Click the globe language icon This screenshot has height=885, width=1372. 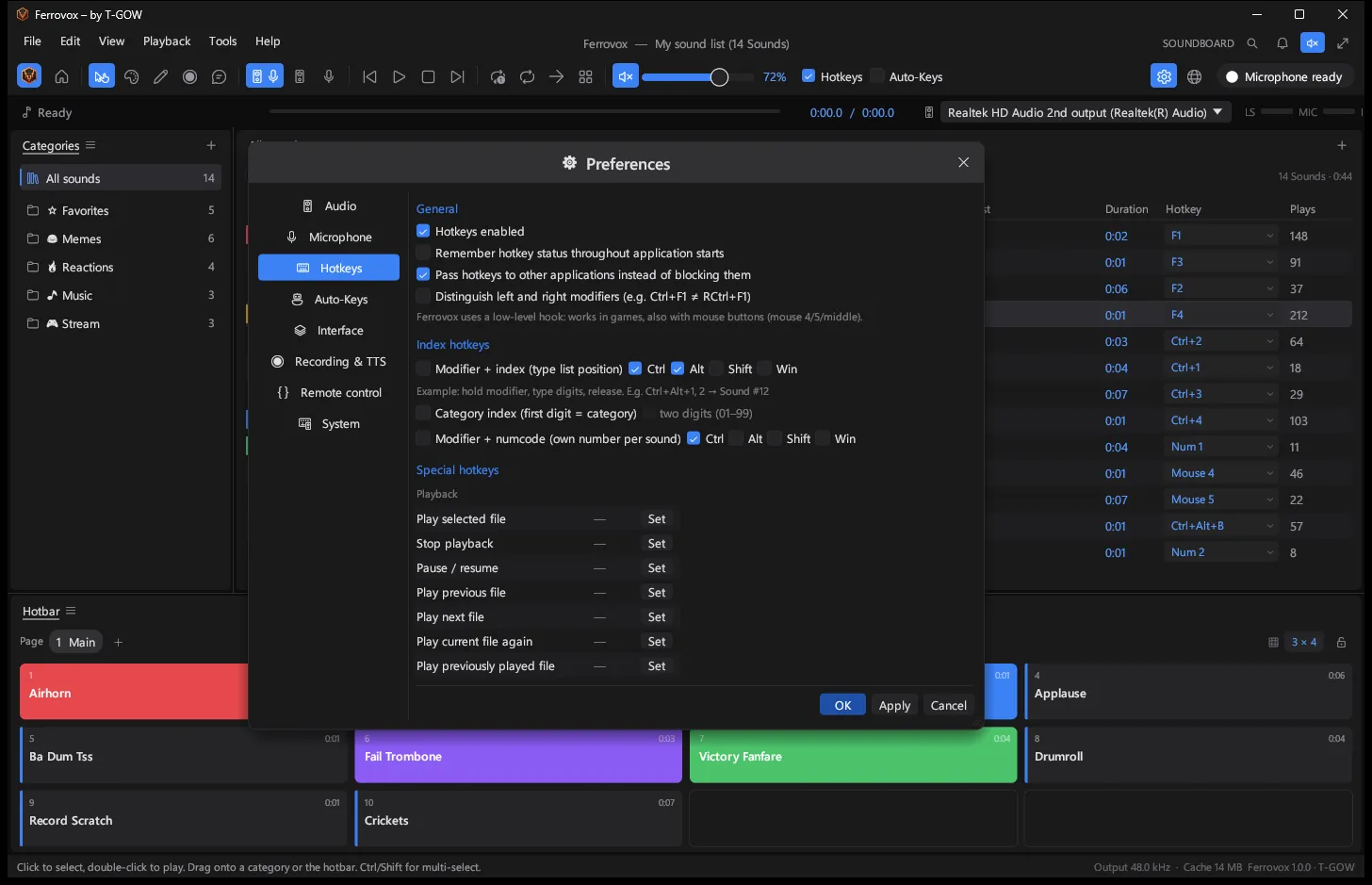pos(1194,77)
